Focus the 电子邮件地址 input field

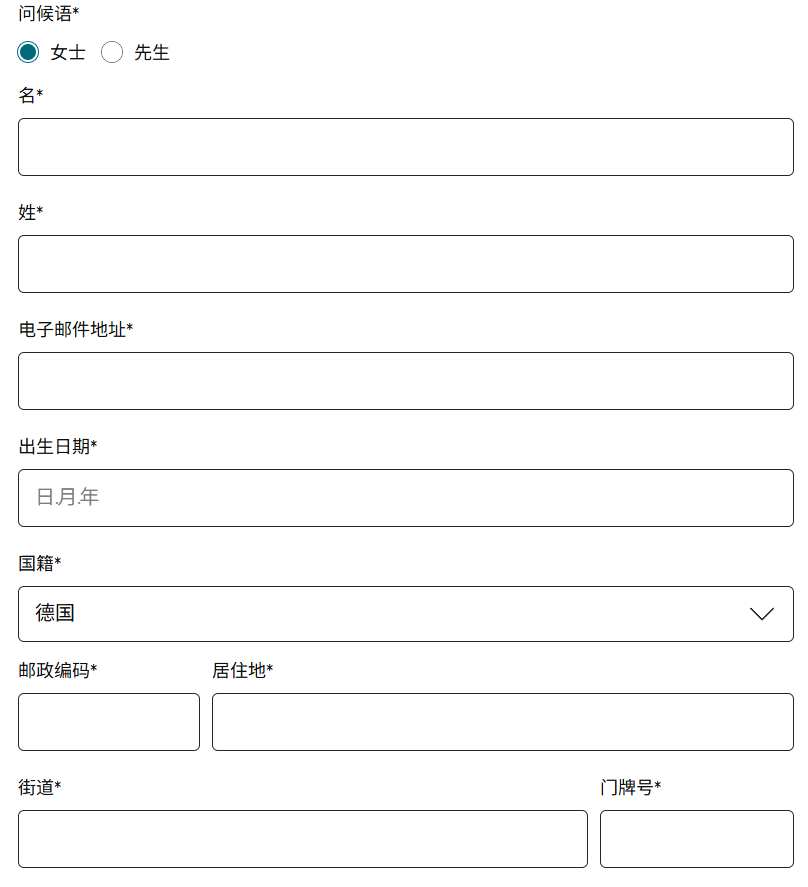coord(405,381)
